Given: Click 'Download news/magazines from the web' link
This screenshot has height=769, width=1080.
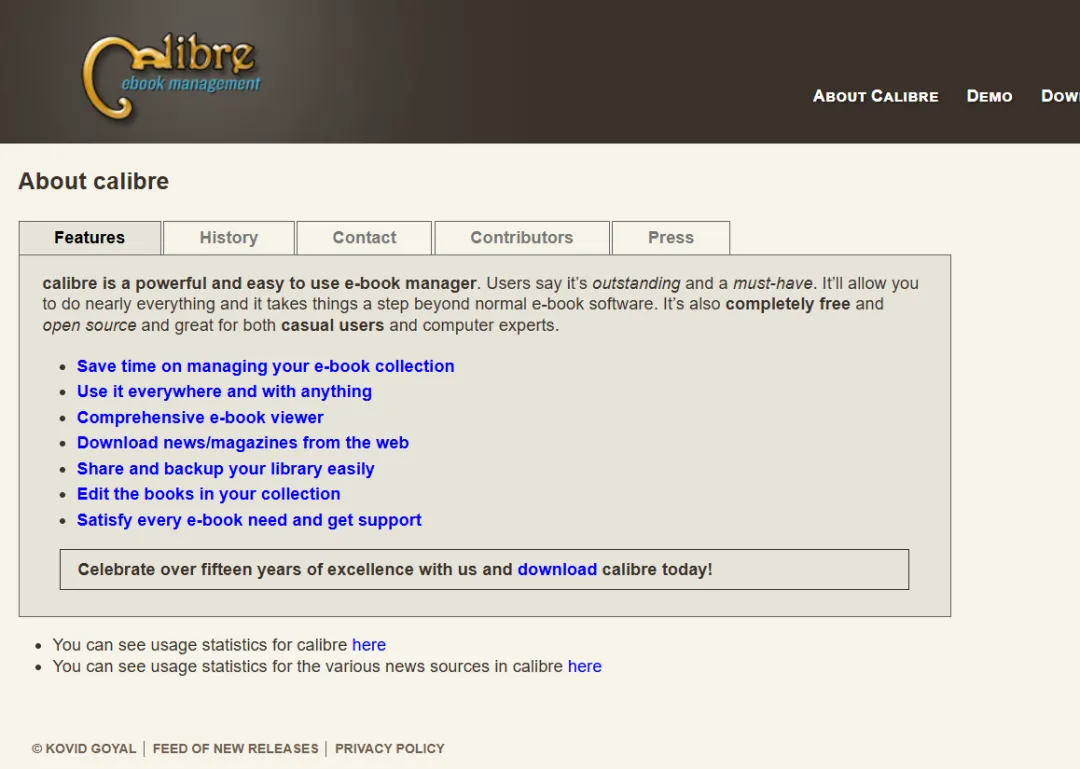Looking at the screenshot, I should pos(242,442).
